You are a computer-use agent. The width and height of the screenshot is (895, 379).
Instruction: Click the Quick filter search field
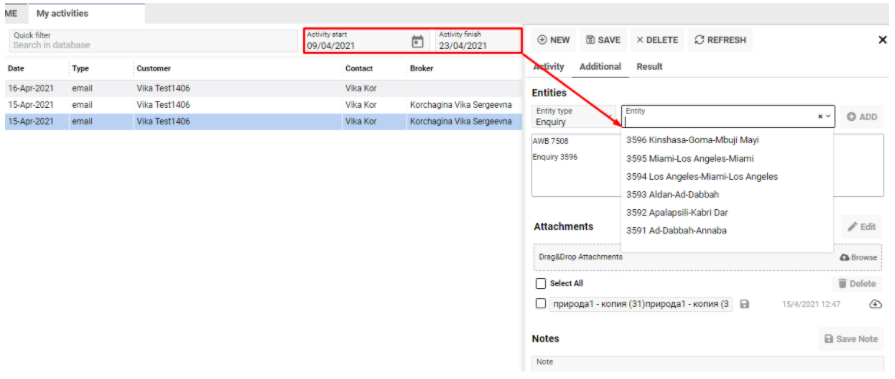[153, 41]
